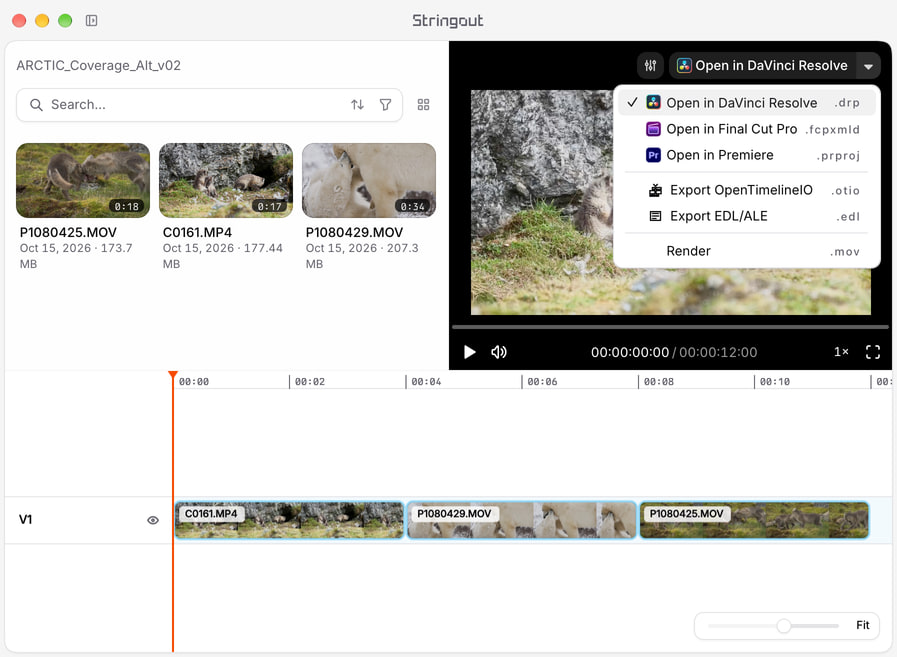Choose Open in Final Cut Pro

point(747,129)
